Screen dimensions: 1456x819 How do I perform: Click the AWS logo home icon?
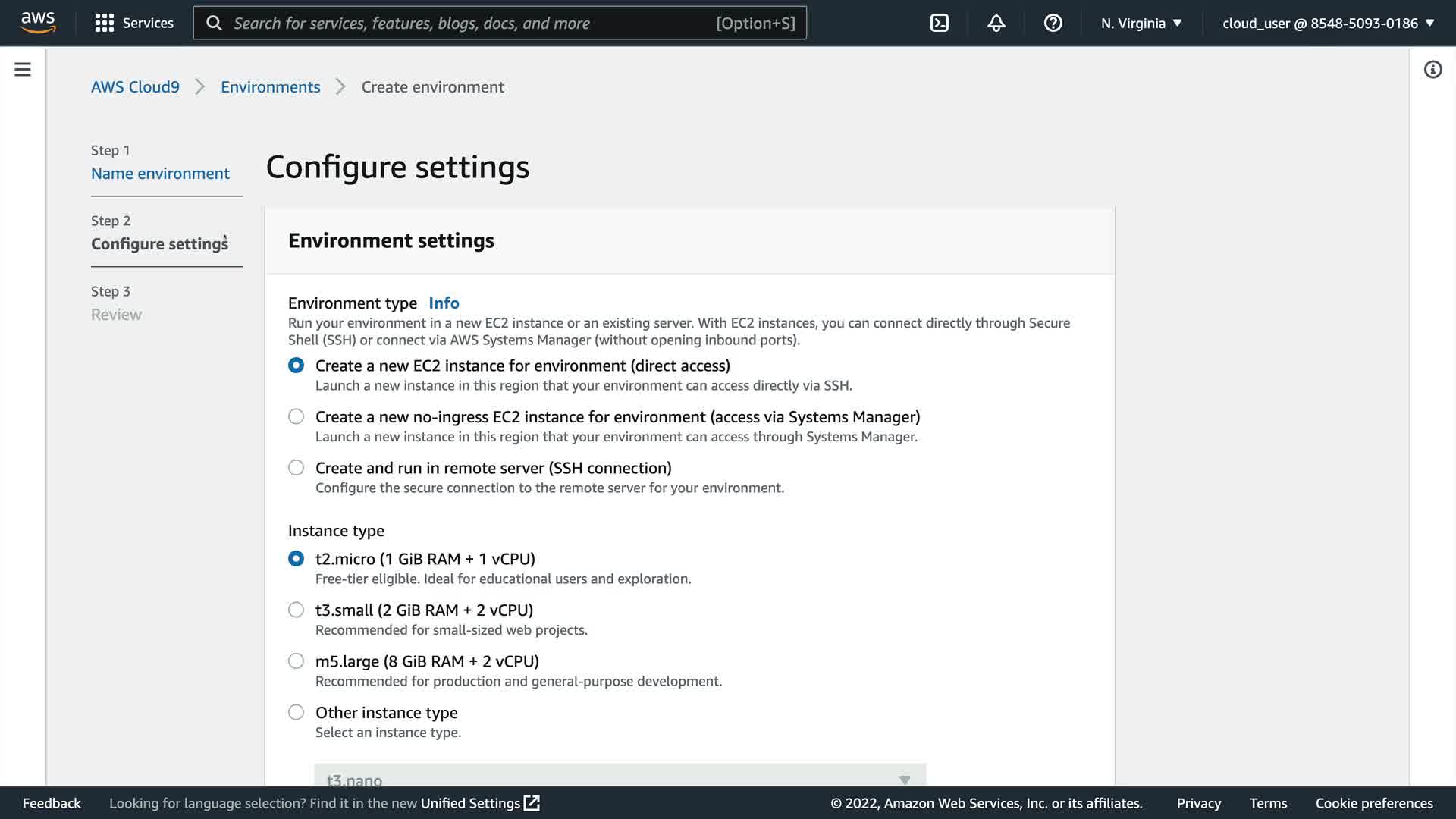38,23
